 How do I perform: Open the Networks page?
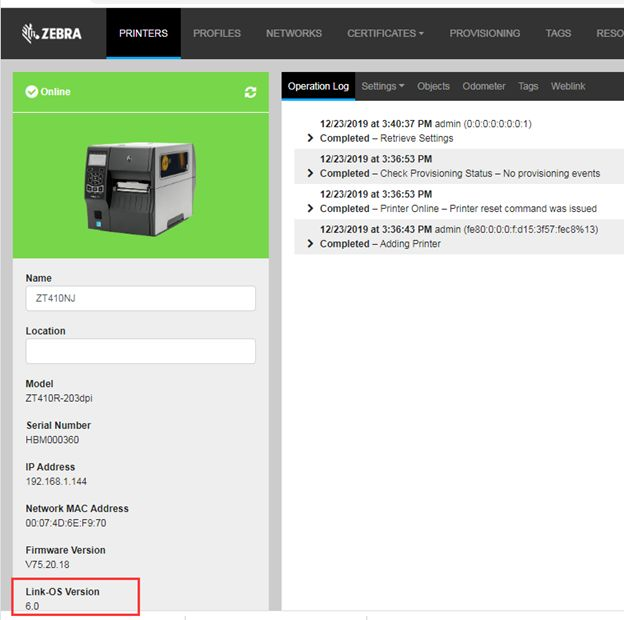(294, 33)
